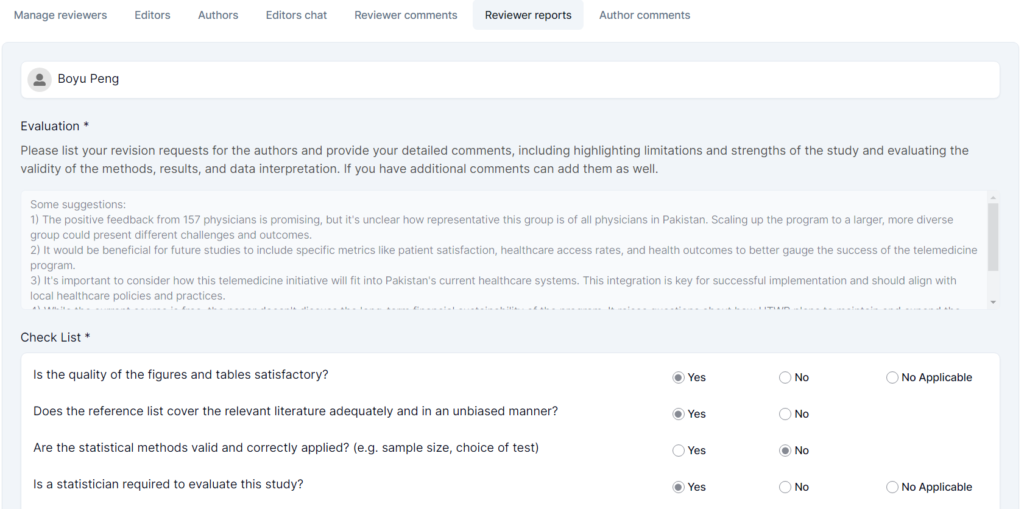1024x509 pixels.
Task: Select No for reference list coverage
Action: (785, 414)
